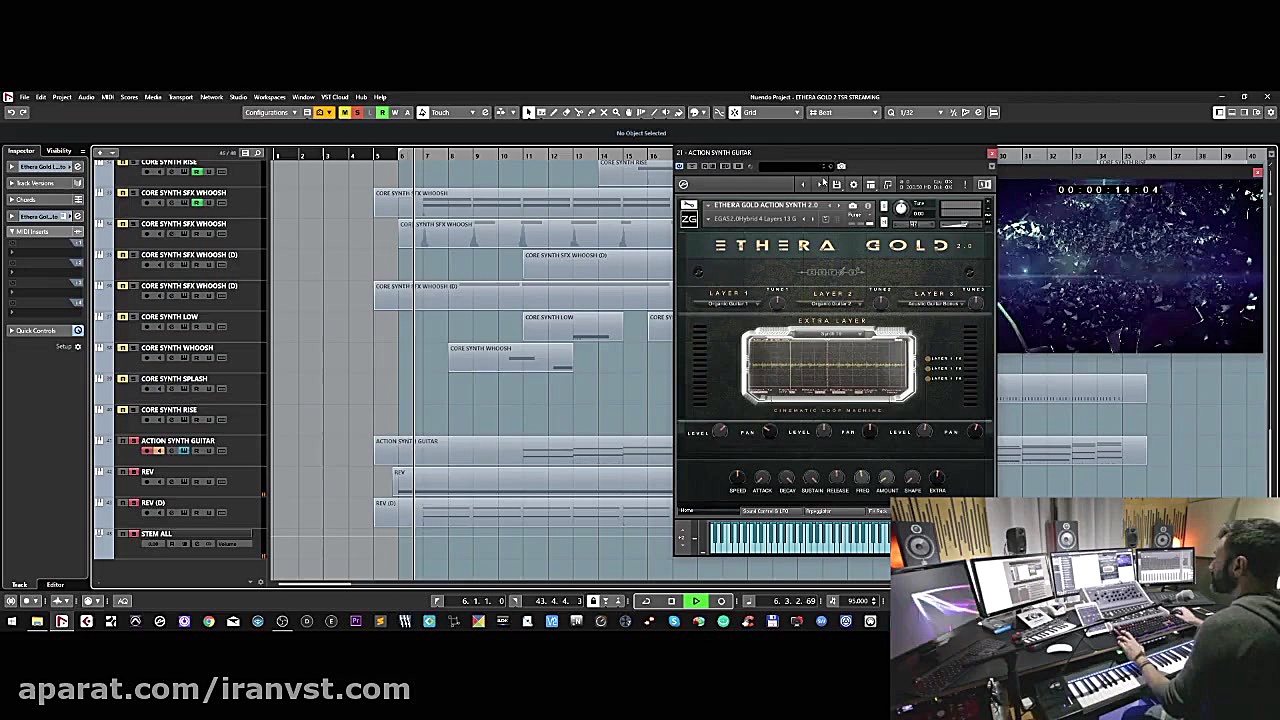Open the Configurations dropdown
The width and height of the screenshot is (1280, 720).
click(x=268, y=112)
